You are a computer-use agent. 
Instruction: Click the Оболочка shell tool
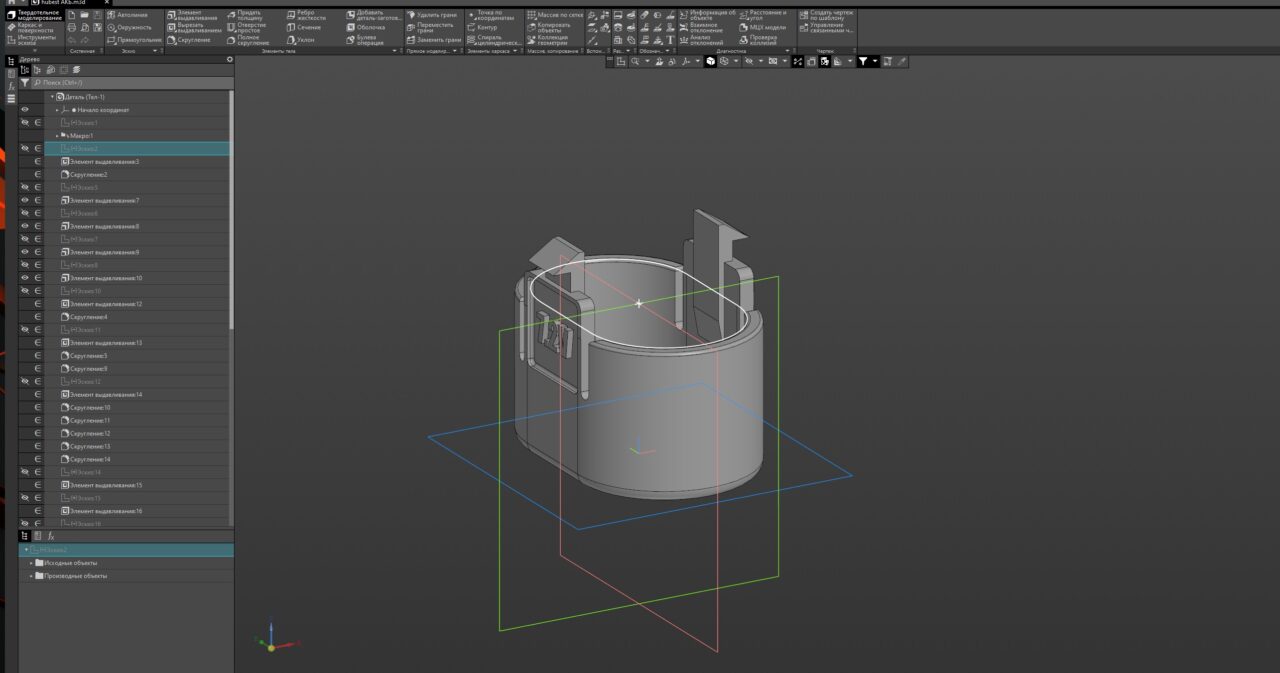364,27
